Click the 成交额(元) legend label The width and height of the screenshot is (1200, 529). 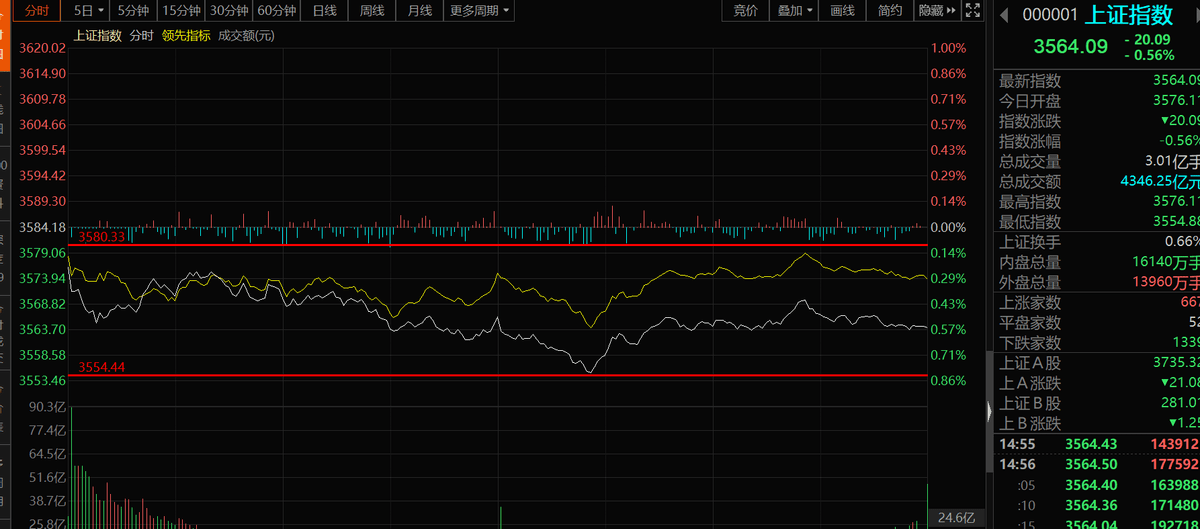pos(246,35)
